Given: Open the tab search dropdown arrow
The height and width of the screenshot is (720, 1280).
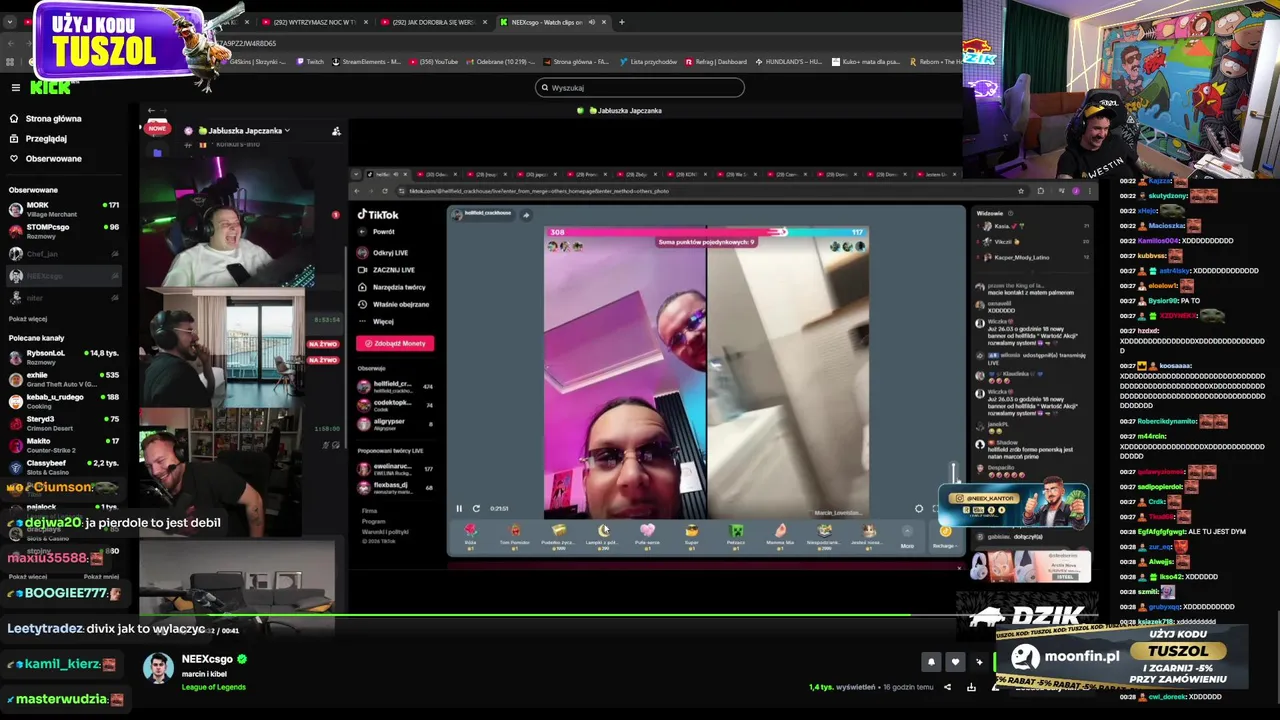Looking at the screenshot, I should pyautogui.click(x=10, y=22).
